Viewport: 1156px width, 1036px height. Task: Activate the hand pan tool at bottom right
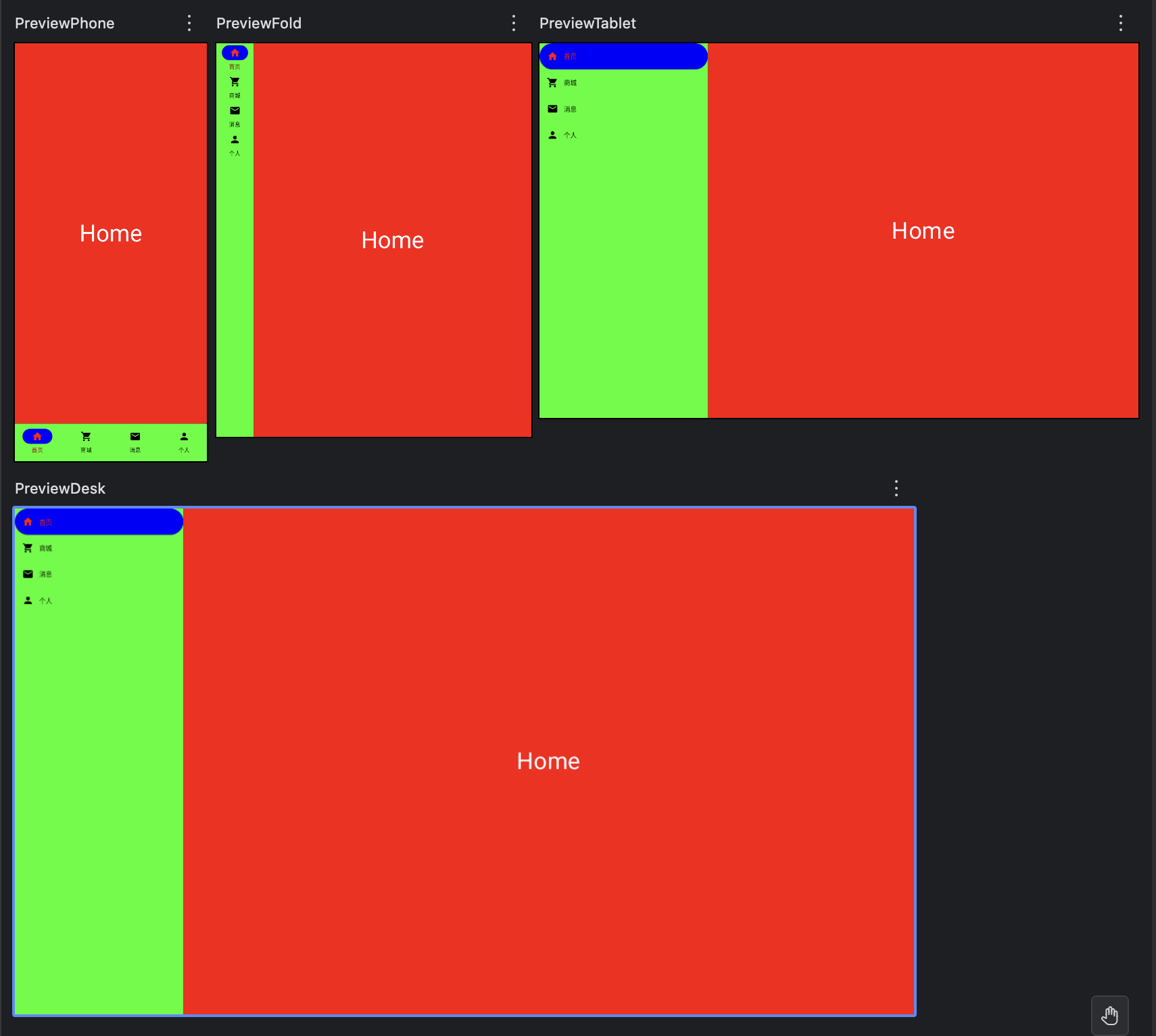click(1109, 1014)
